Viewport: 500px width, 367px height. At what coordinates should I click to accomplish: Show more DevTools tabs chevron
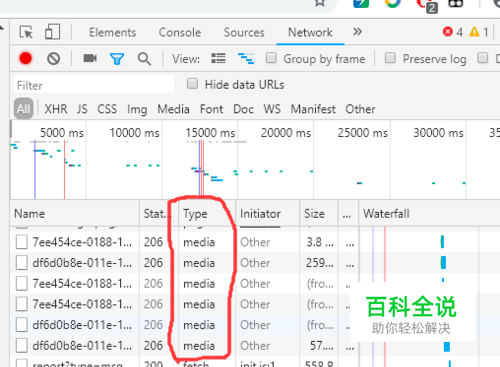357,32
